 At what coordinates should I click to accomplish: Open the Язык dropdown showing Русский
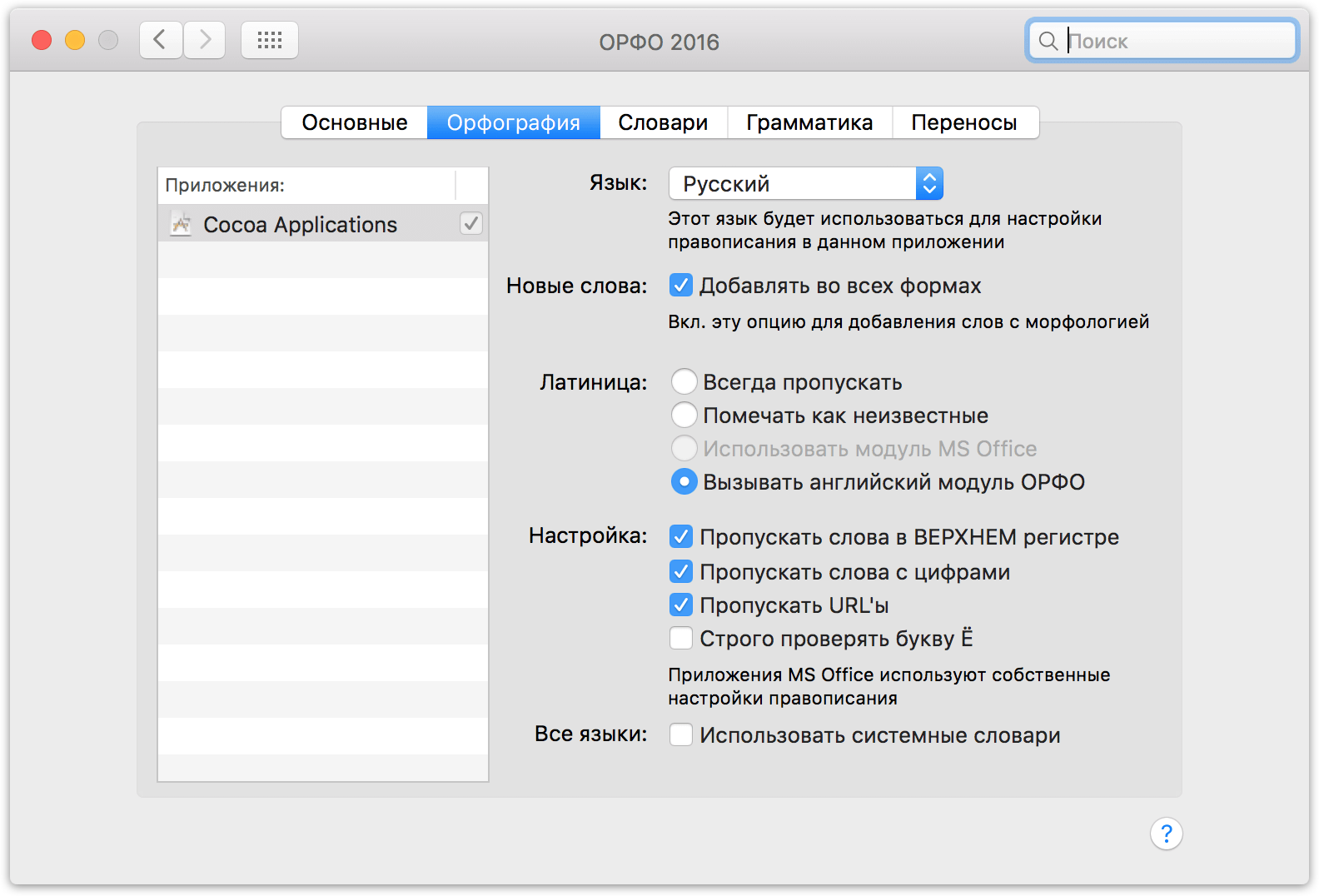(x=806, y=183)
